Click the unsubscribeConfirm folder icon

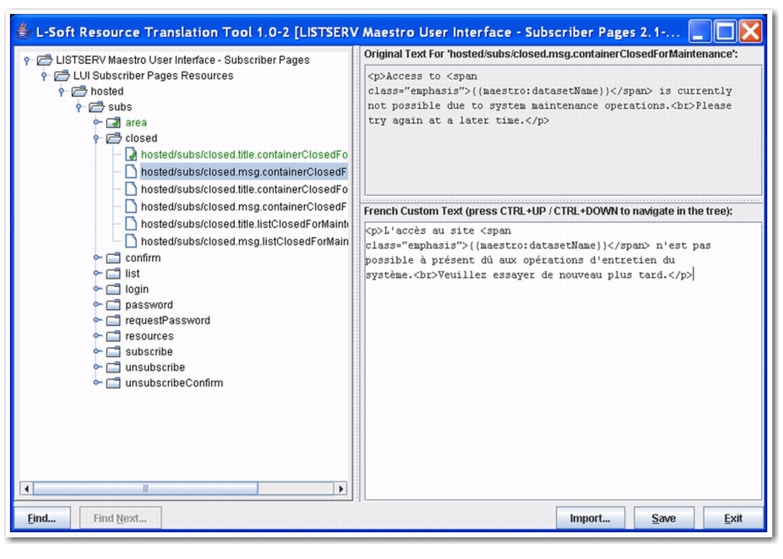click(x=114, y=383)
